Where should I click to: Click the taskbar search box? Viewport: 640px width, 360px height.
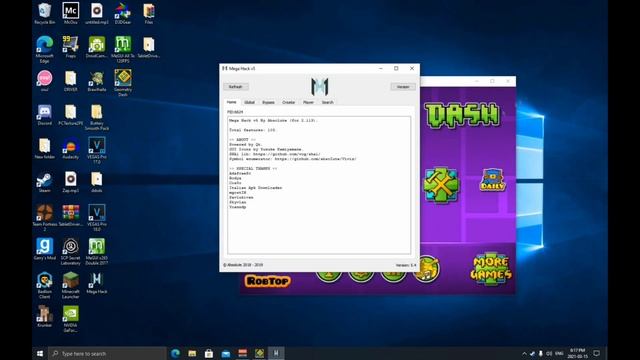(108, 353)
